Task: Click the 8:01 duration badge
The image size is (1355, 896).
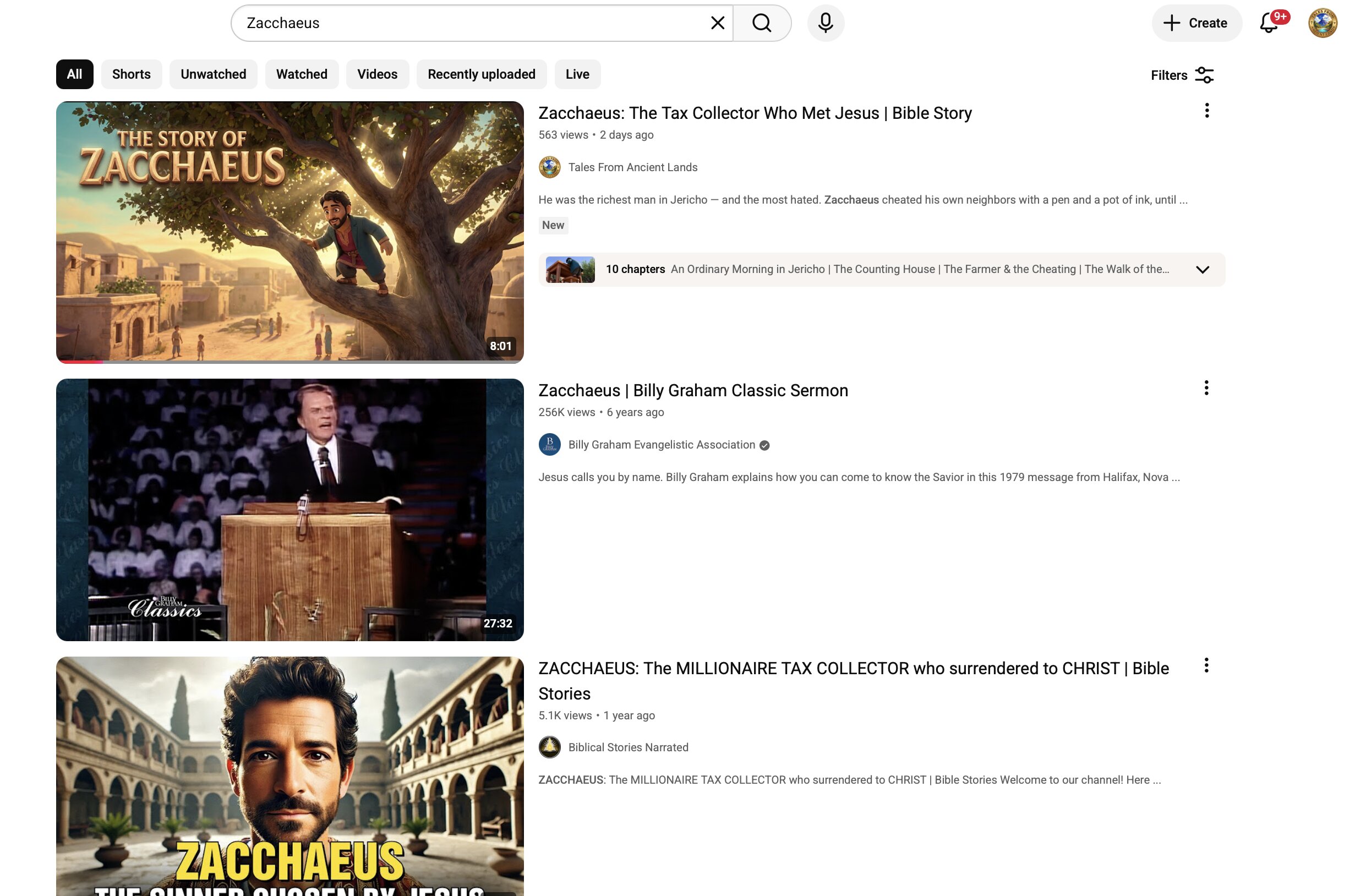Action: [500, 346]
